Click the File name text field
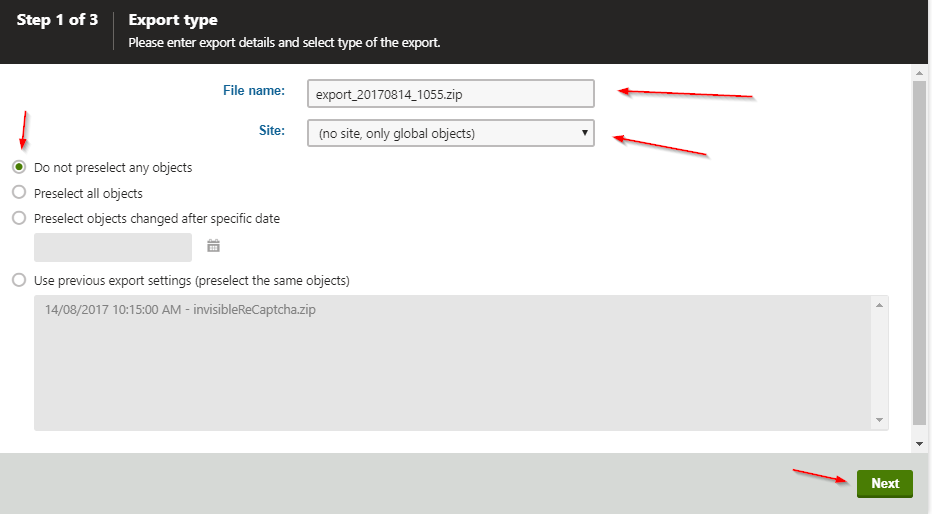The height and width of the screenshot is (514, 932). pyautogui.click(x=450, y=93)
